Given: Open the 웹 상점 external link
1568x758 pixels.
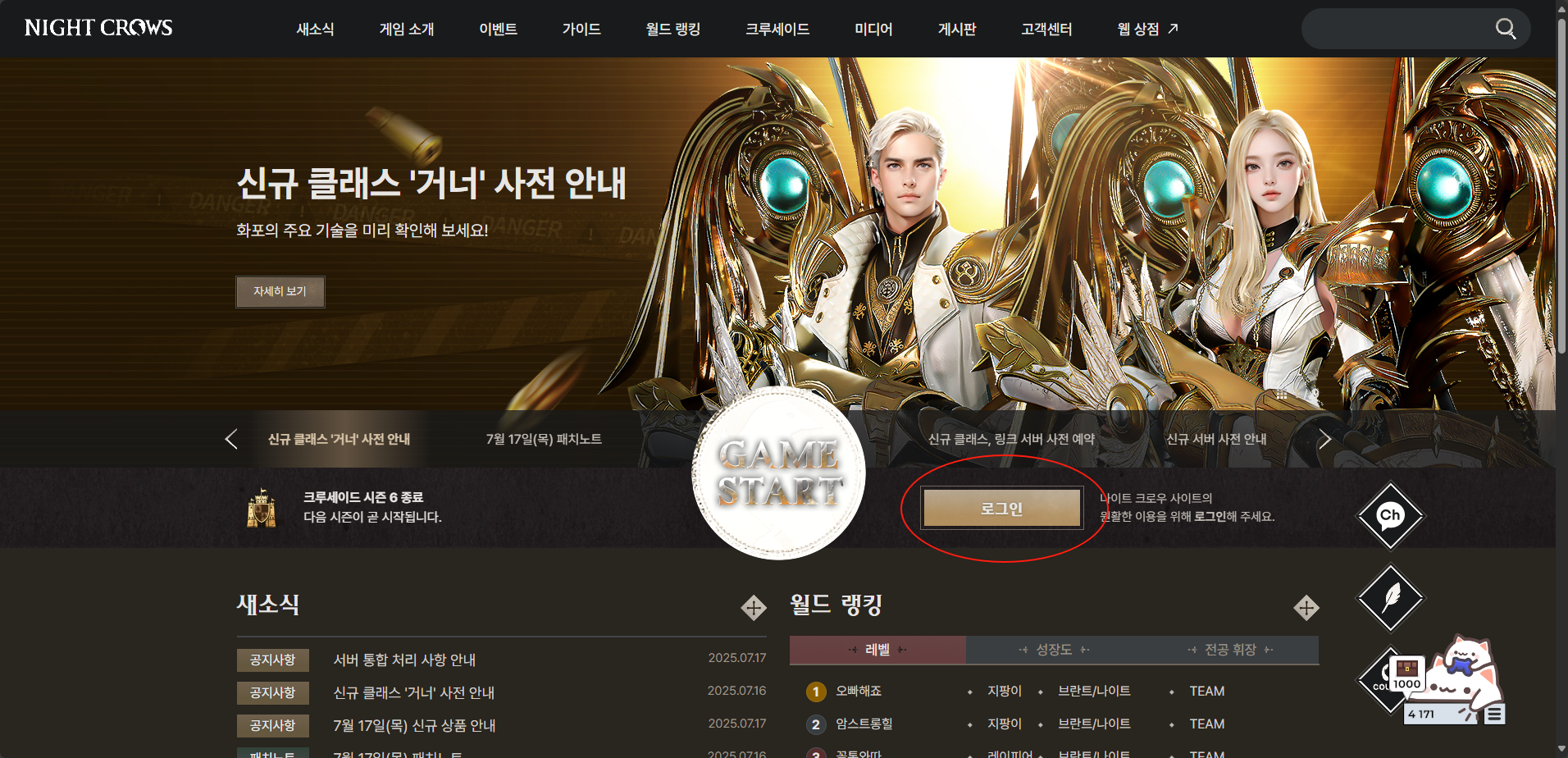Looking at the screenshot, I should 1147,29.
